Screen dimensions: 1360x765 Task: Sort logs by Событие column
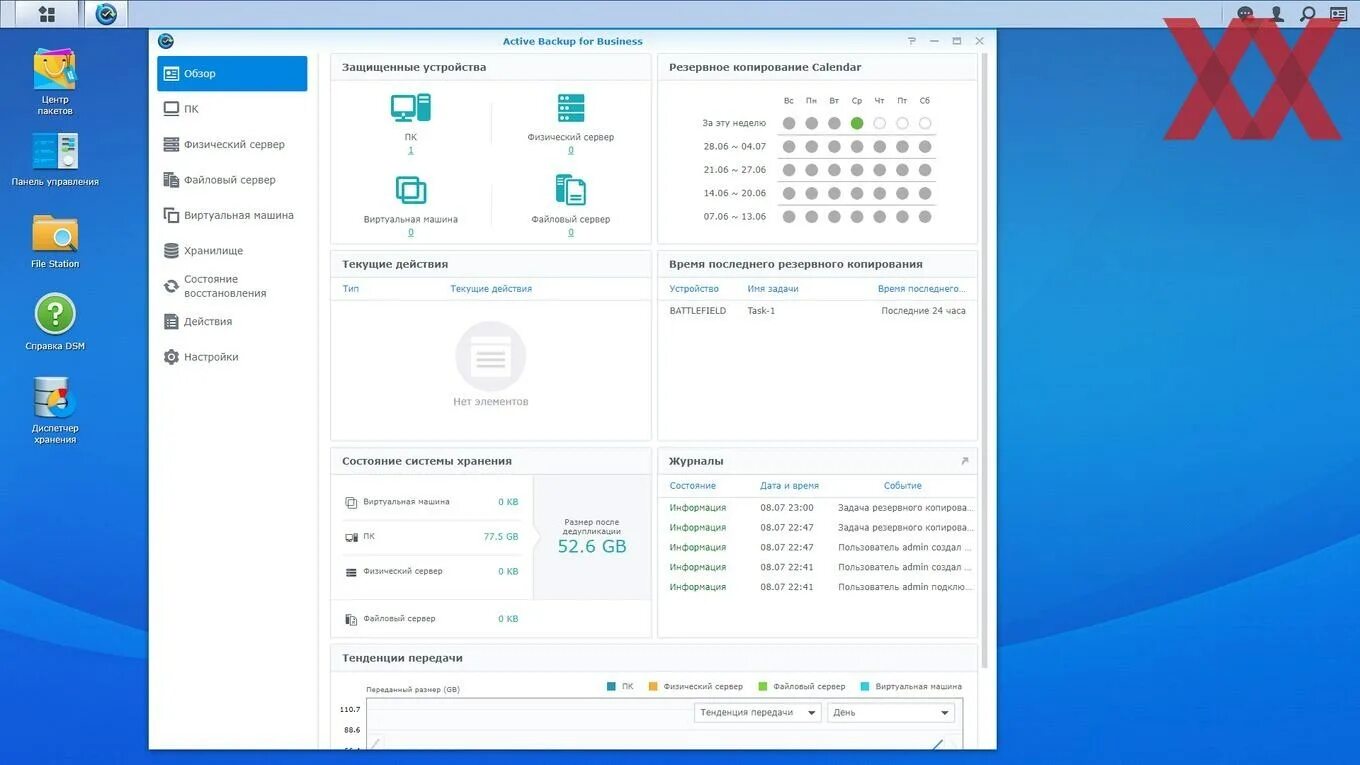point(903,486)
